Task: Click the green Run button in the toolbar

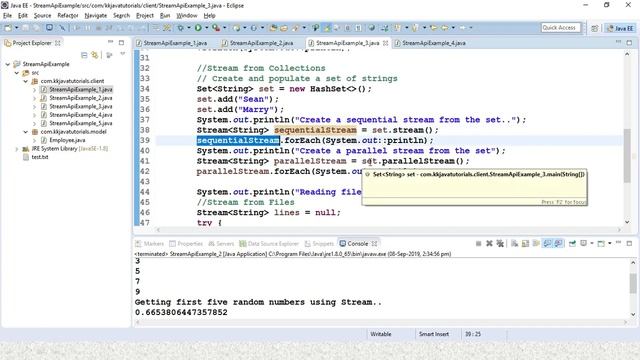Action: coord(198,28)
